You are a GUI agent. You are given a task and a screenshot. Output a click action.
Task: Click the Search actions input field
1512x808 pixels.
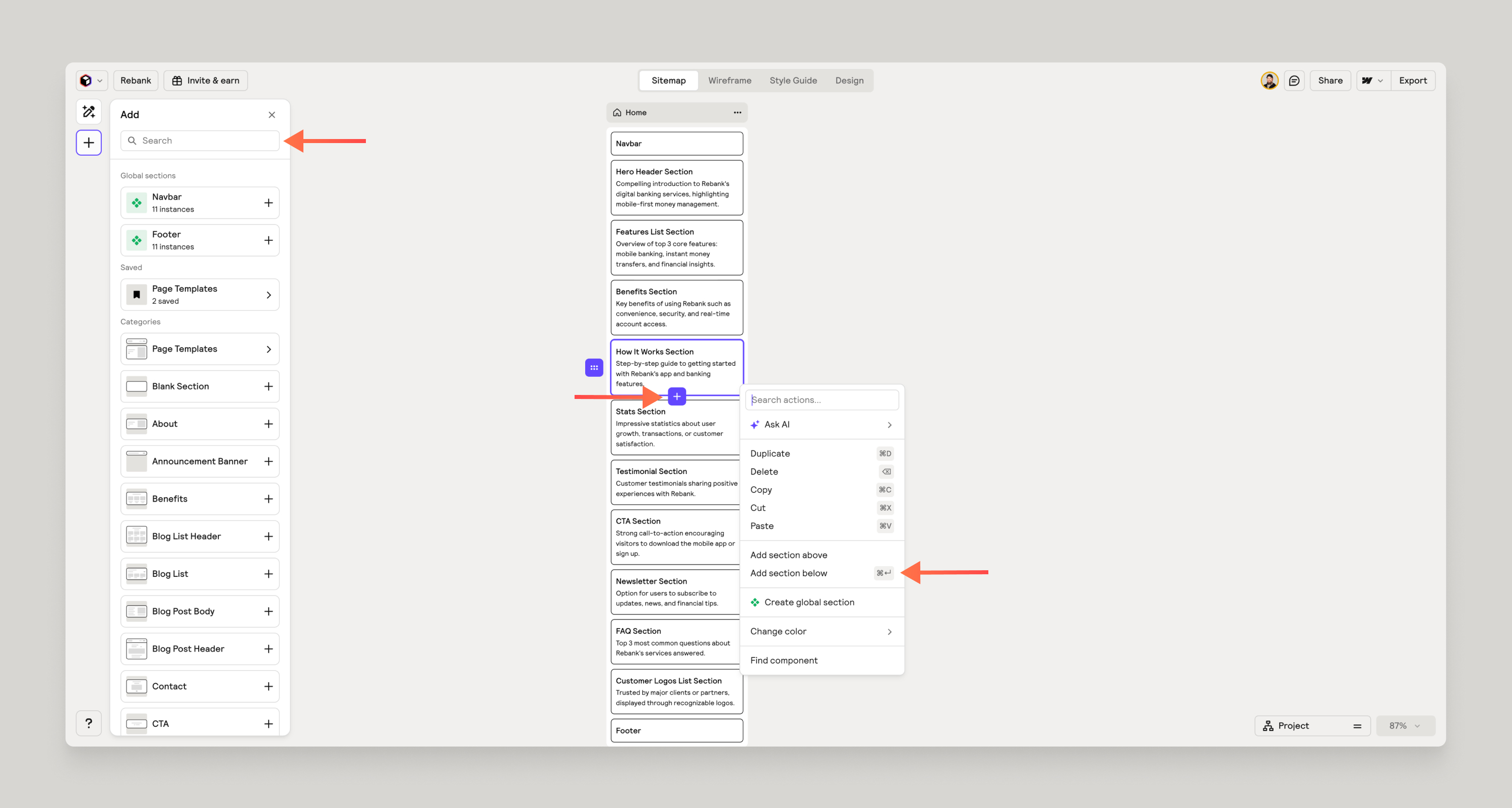[x=821, y=399]
